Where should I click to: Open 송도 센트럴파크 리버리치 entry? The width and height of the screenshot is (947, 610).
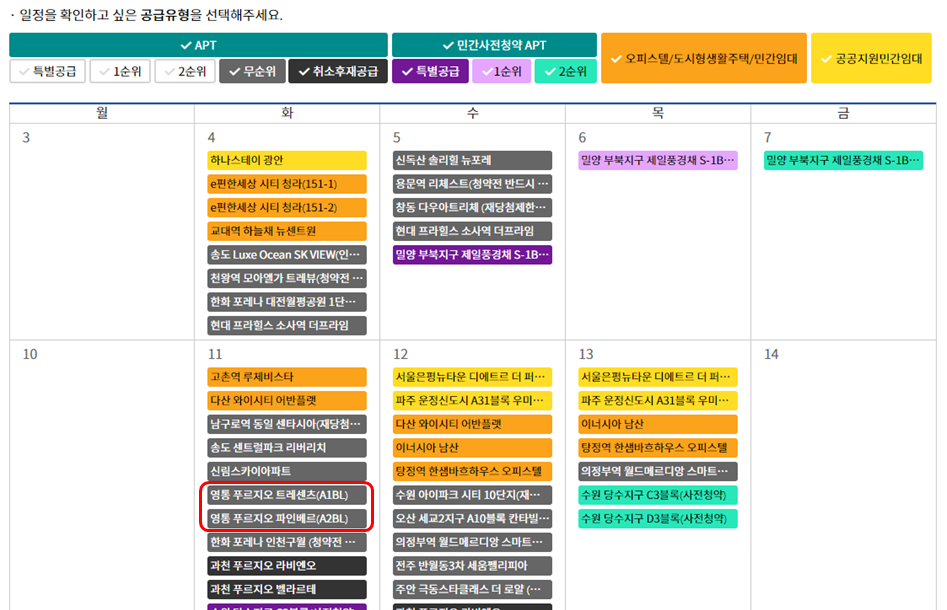pos(287,448)
